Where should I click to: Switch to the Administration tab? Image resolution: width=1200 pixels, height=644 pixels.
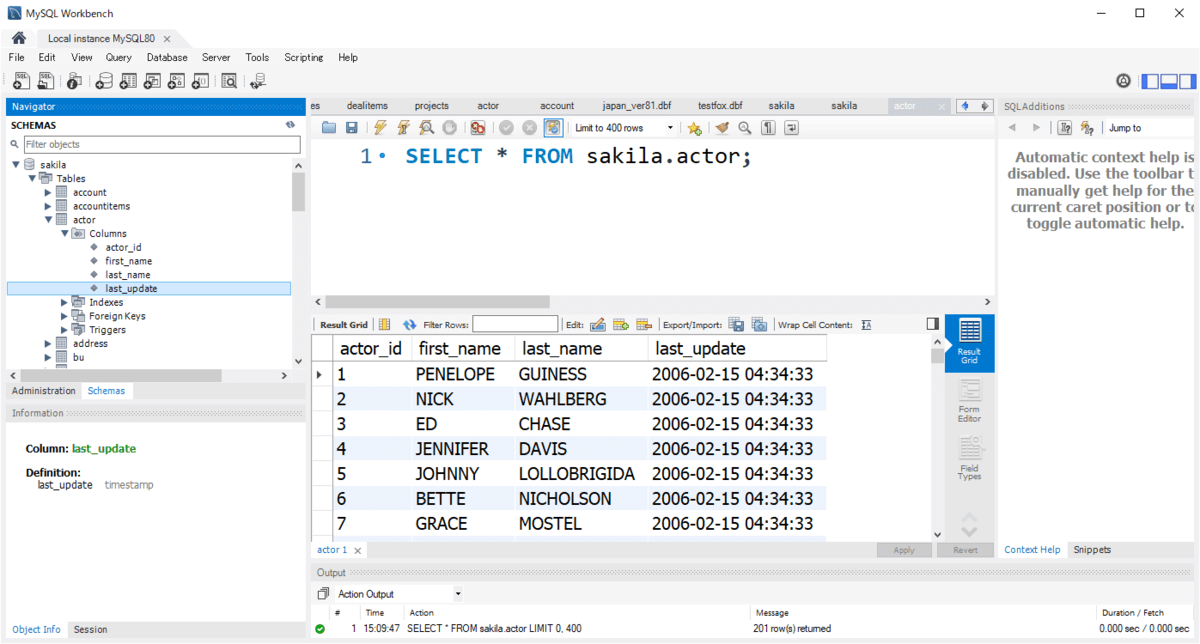point(43,391)
